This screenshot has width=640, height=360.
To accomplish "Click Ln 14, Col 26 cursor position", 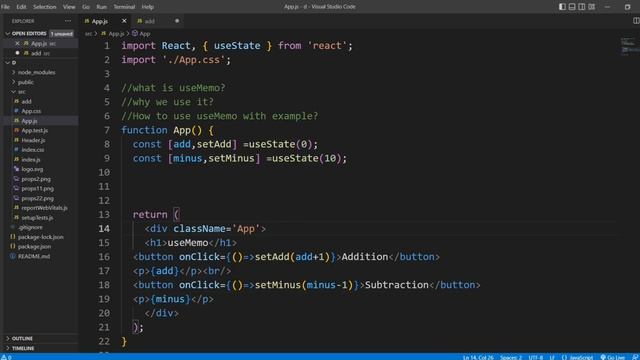I will click(x=478, y=357).
